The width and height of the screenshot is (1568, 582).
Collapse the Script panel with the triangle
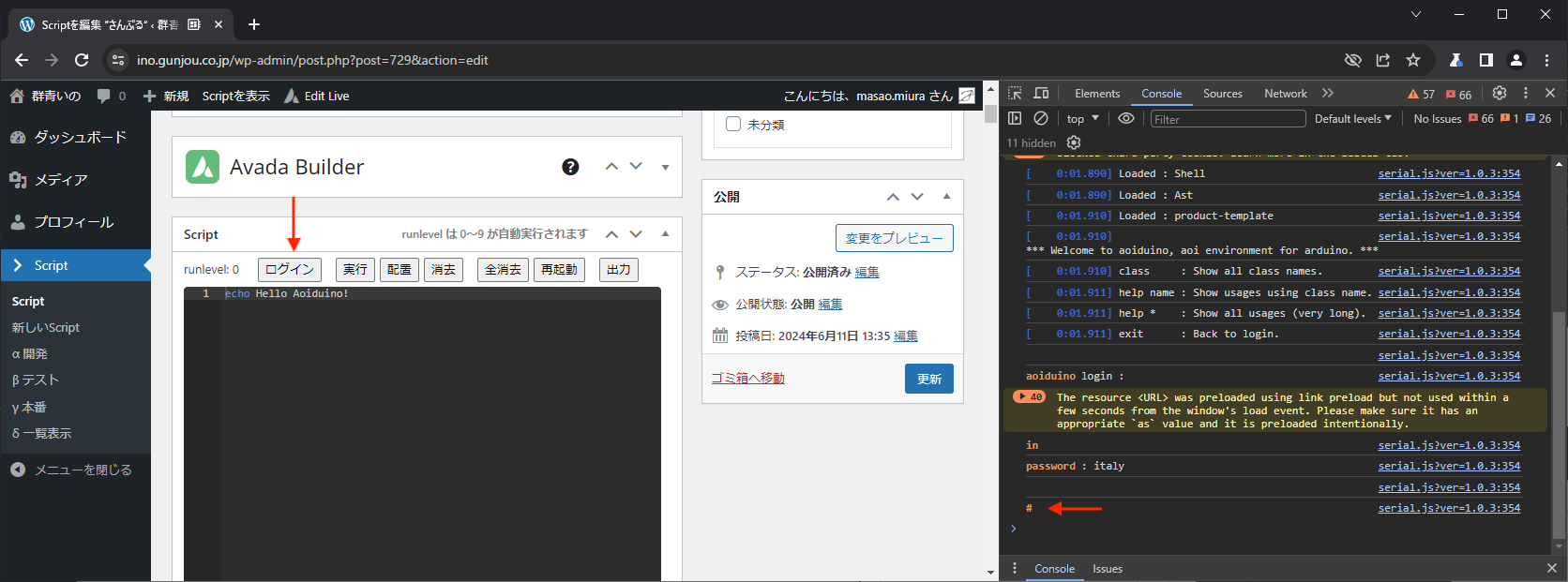tap(666, 234)
